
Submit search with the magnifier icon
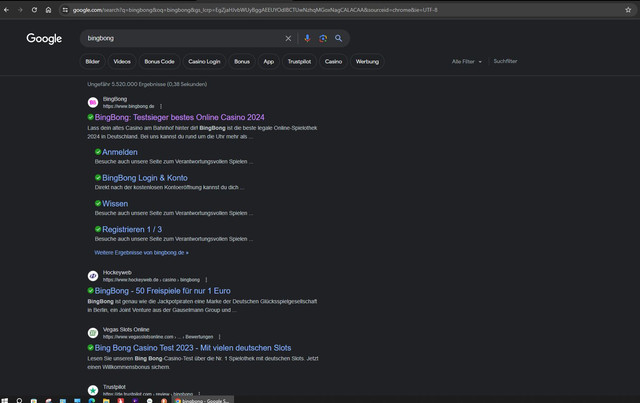click(338, 38)
